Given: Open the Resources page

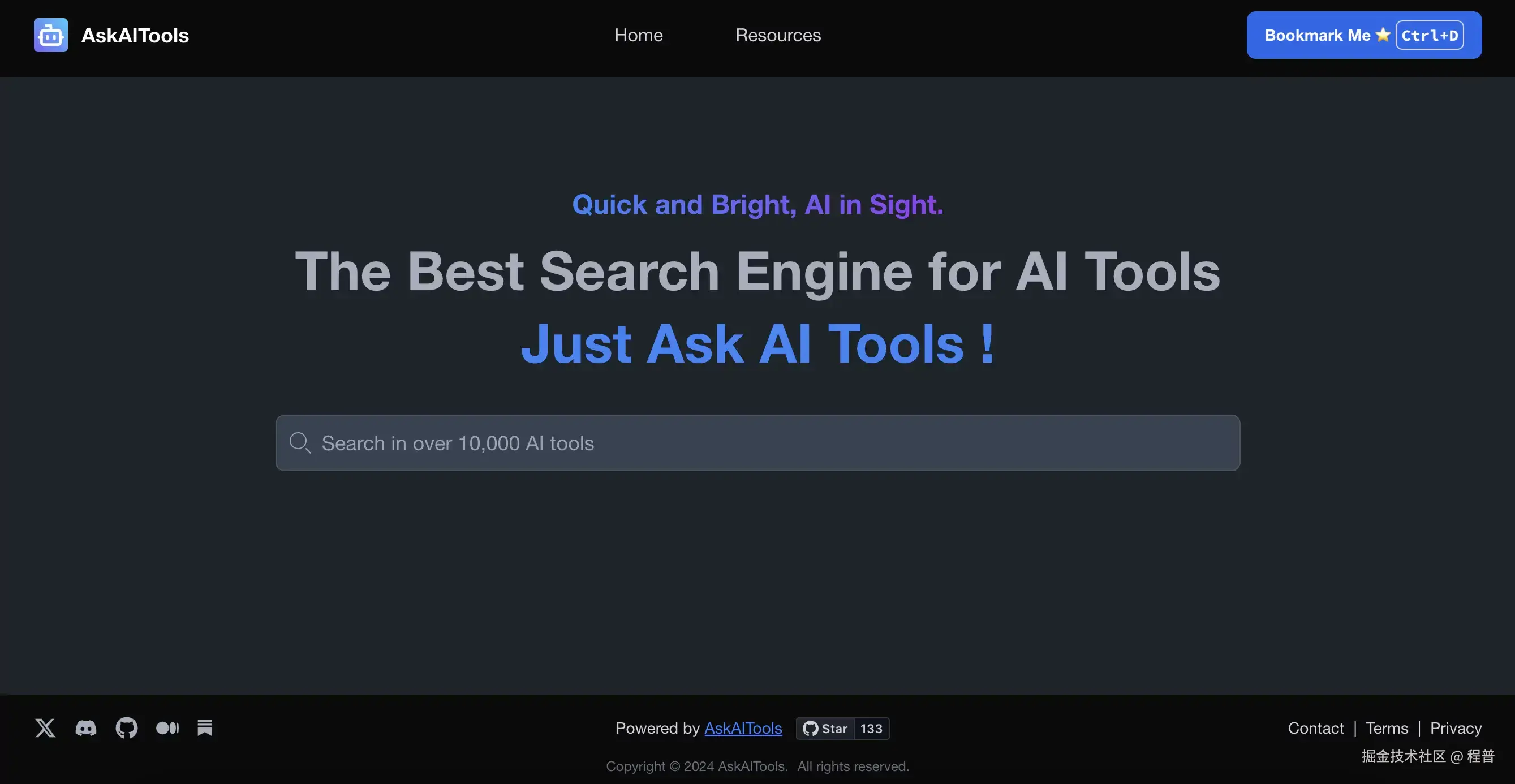Looking at the screenshot, I should pyautogui.click(x=777, y=35).
